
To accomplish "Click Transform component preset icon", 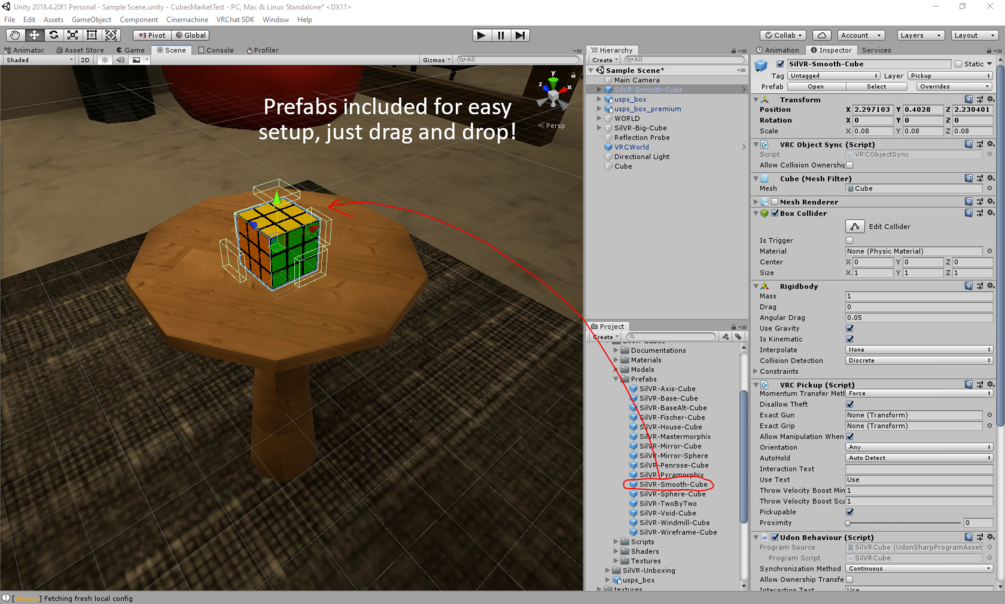I will (x=980, y=99).
